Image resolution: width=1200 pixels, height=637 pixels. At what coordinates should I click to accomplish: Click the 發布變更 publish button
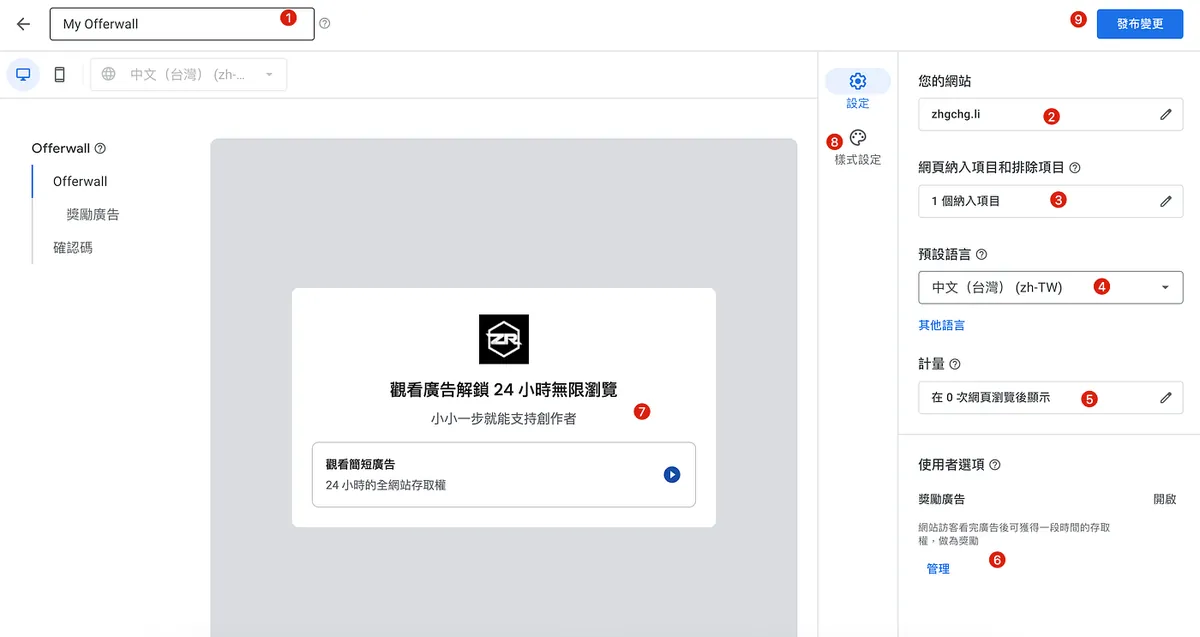click(1139, 24)
